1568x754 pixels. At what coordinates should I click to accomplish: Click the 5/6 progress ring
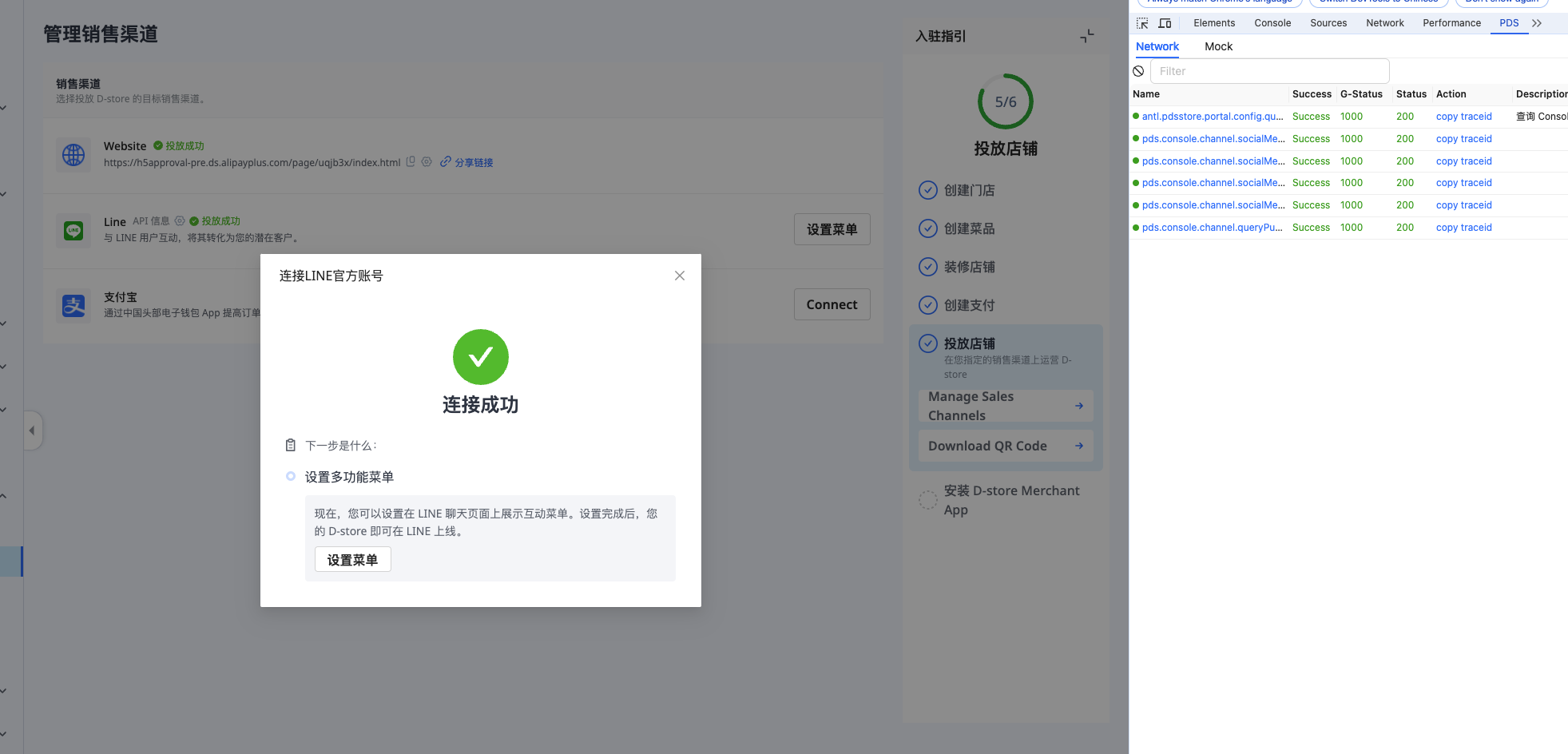1006,102
